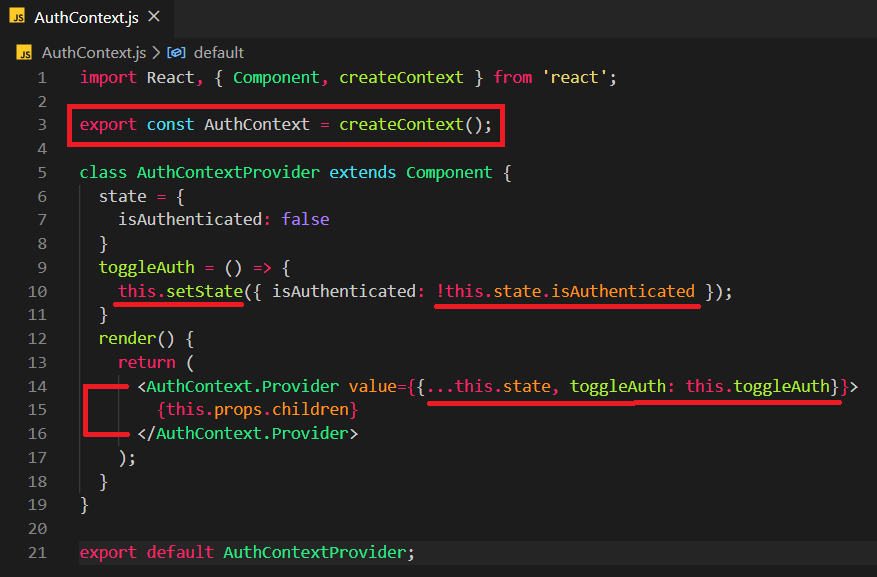Place cursor on this.props.children expression
Viewport: 877px width, 577px height.
(257, 410)
